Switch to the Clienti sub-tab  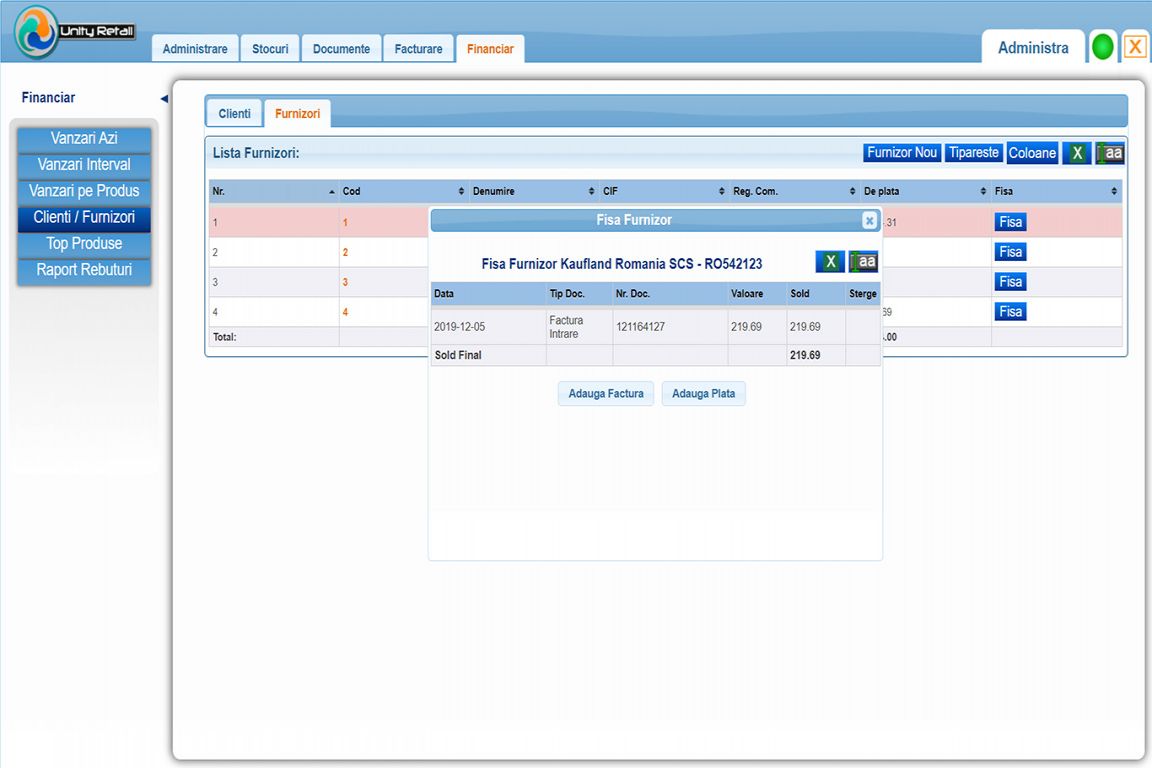point(234,113)
